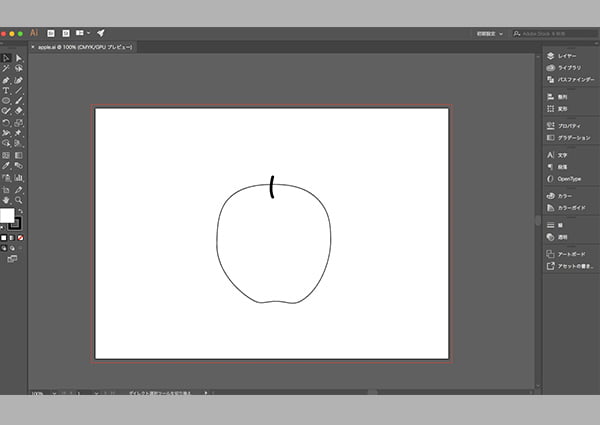Select the Ellipse shape tool
600x425 pixels.
coord(6,102)
